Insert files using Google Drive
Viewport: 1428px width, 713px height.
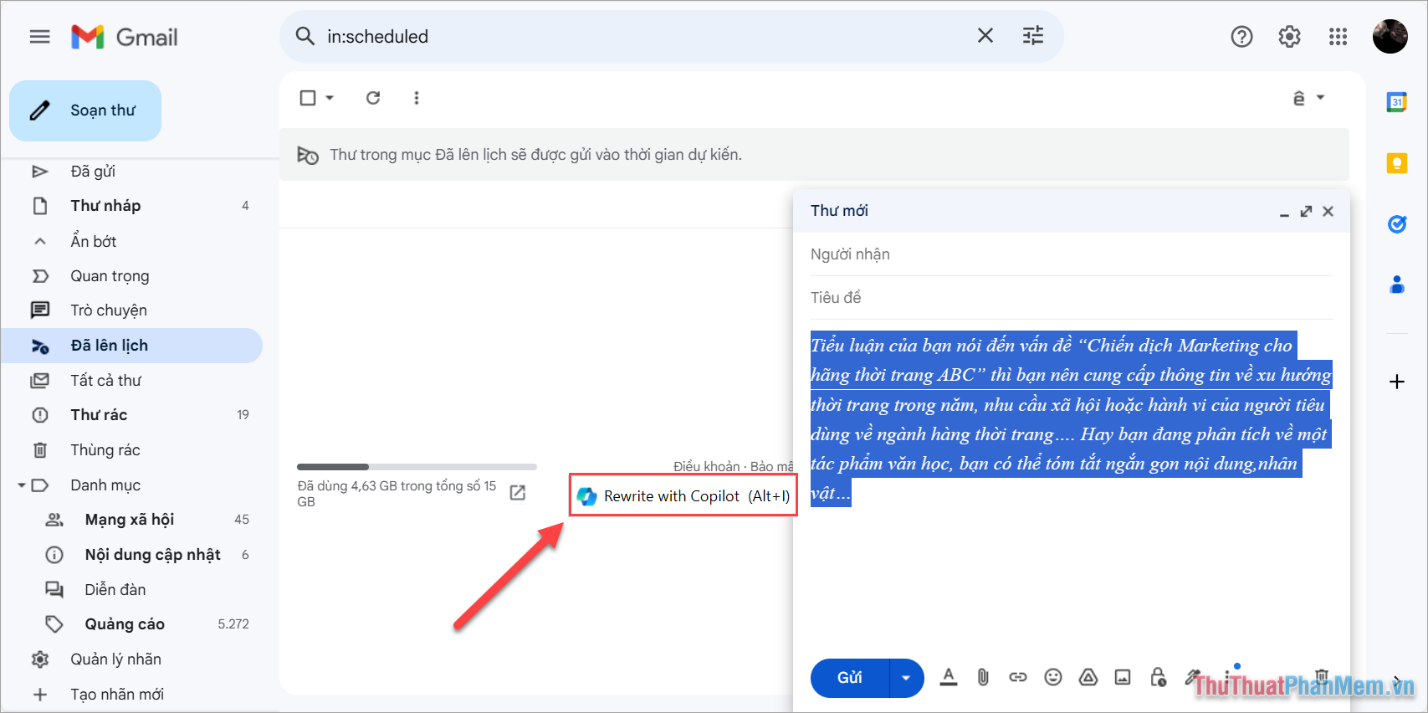coord(1088,677)
